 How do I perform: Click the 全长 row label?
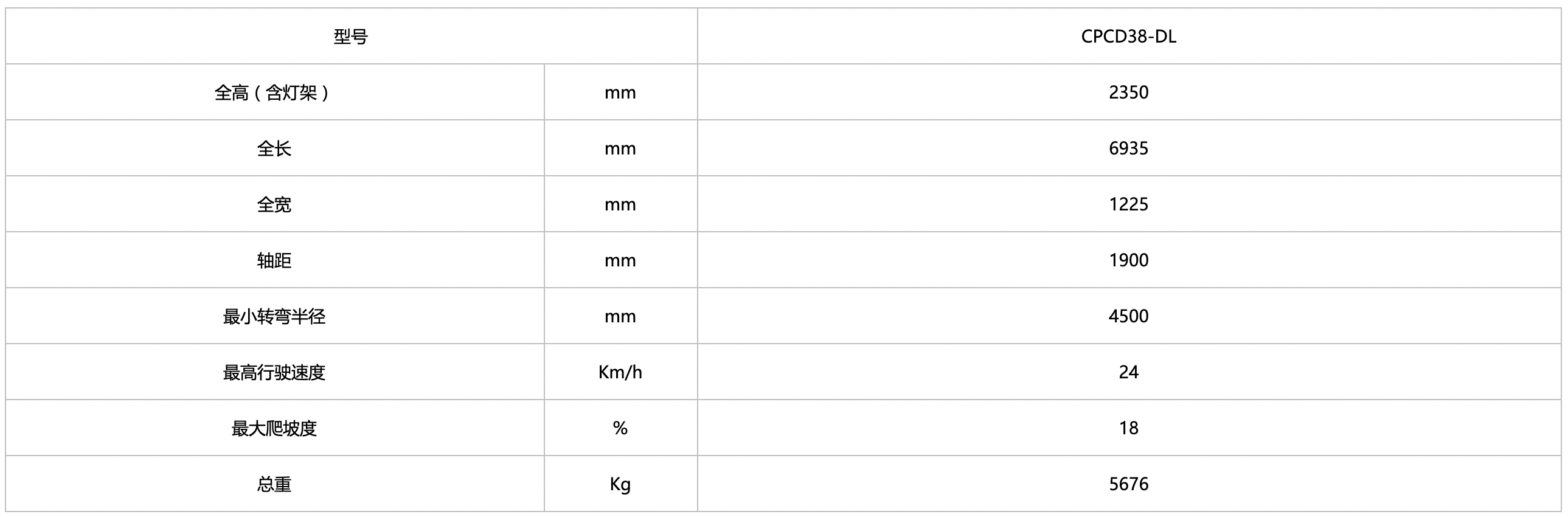(274, 148)
